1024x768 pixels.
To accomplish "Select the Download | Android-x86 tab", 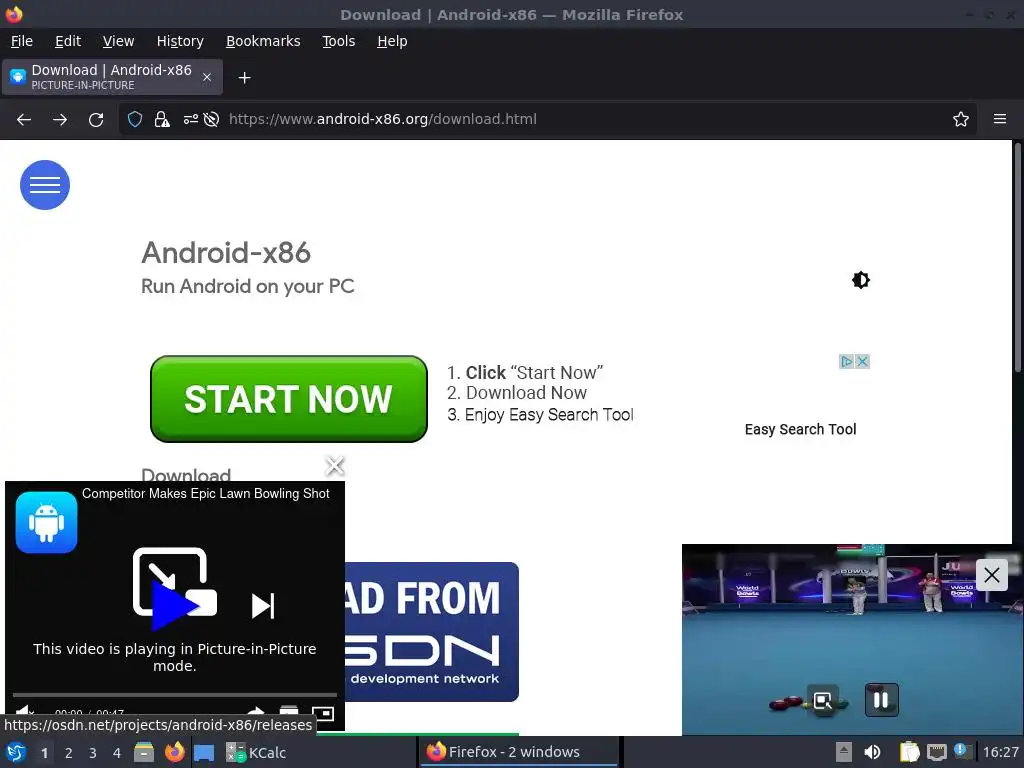I will (112, 77).
